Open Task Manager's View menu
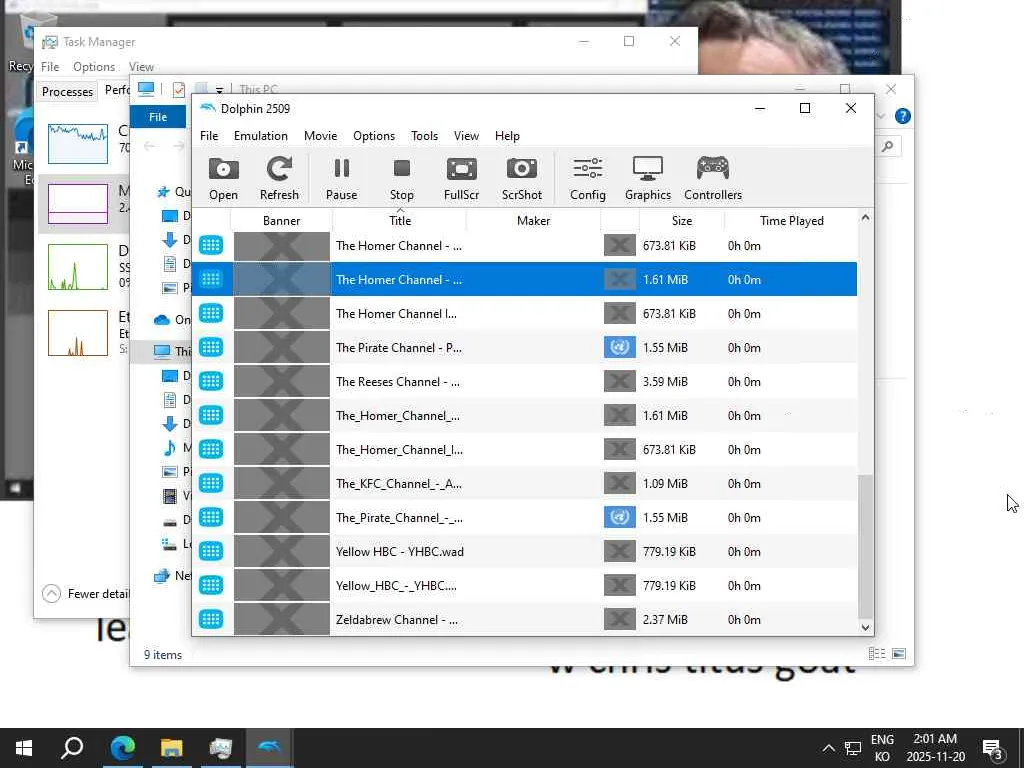Screen dimensions: 1024x768 pyautogui.click(x=141, y=67)
